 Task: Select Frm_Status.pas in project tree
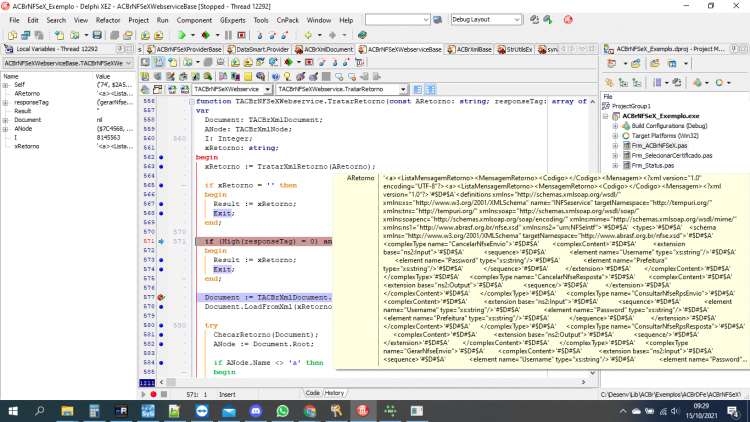click(x=652, y=166)
